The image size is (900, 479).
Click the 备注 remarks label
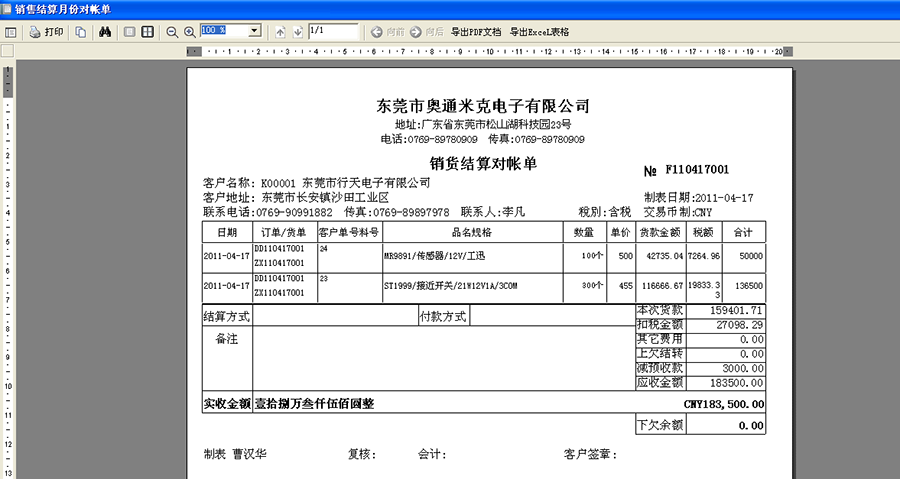tap(227, 339)
